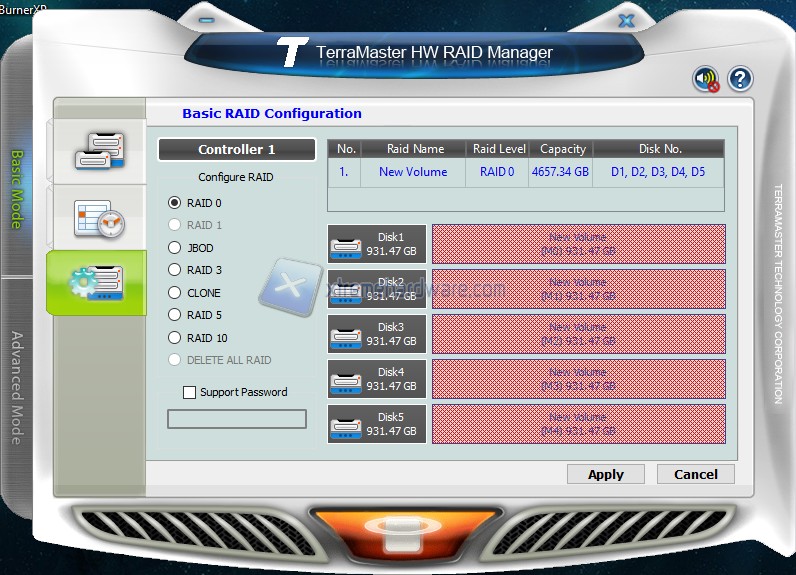Select the JBOD radio option

(x=175, y=248)
